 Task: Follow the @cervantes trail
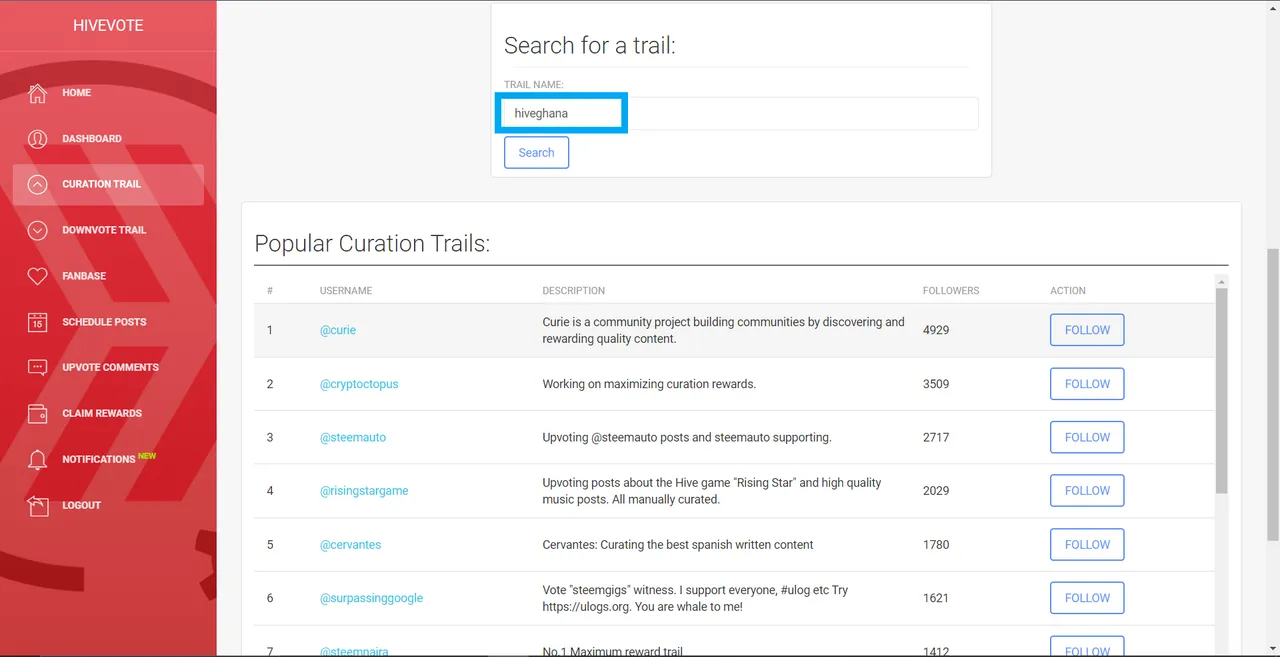click(x=1087, y=545)
